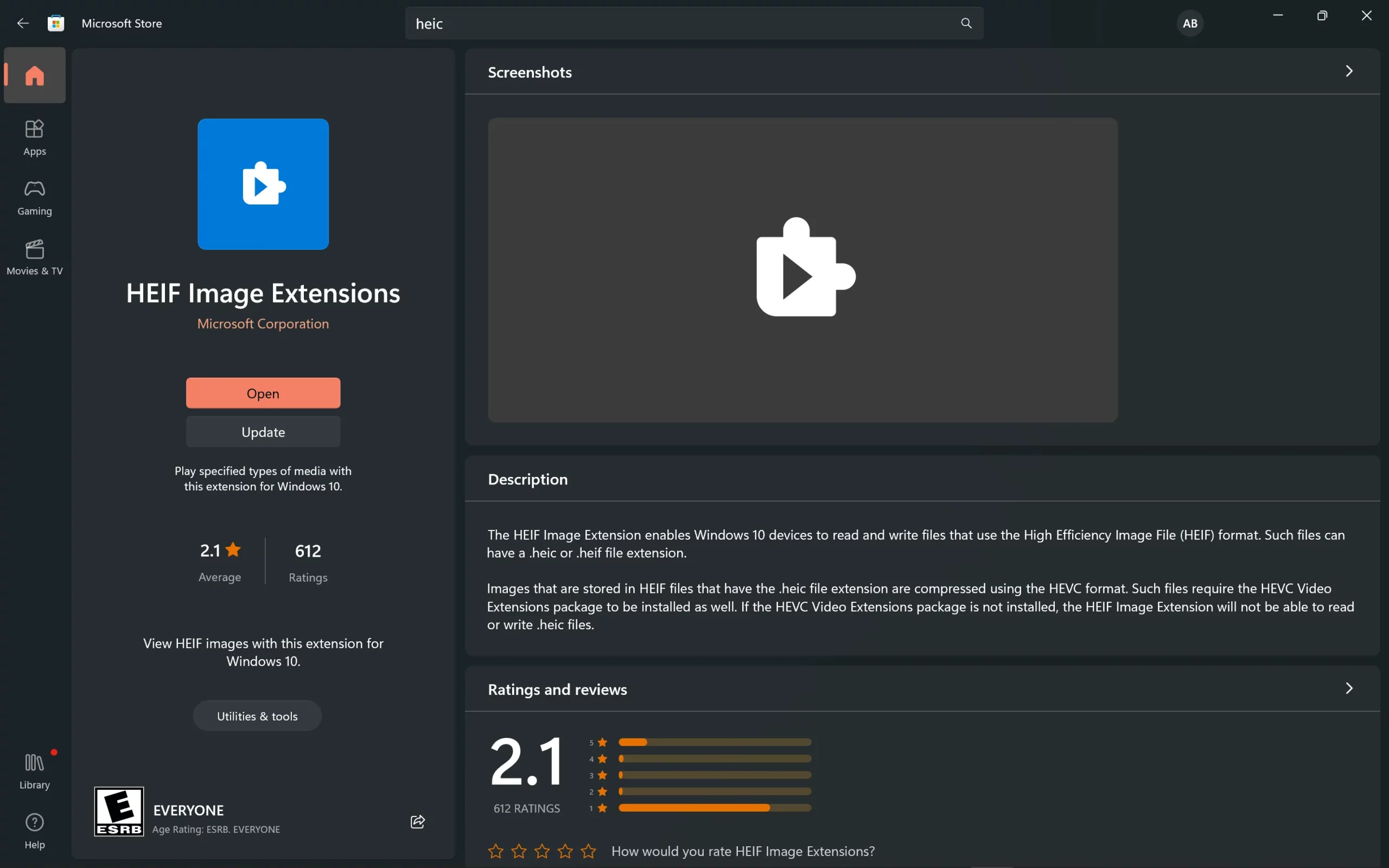Viewport: 1389px width, 868px height.
Task: Click the search magnifier icon
Action: [x=966, y=23]
